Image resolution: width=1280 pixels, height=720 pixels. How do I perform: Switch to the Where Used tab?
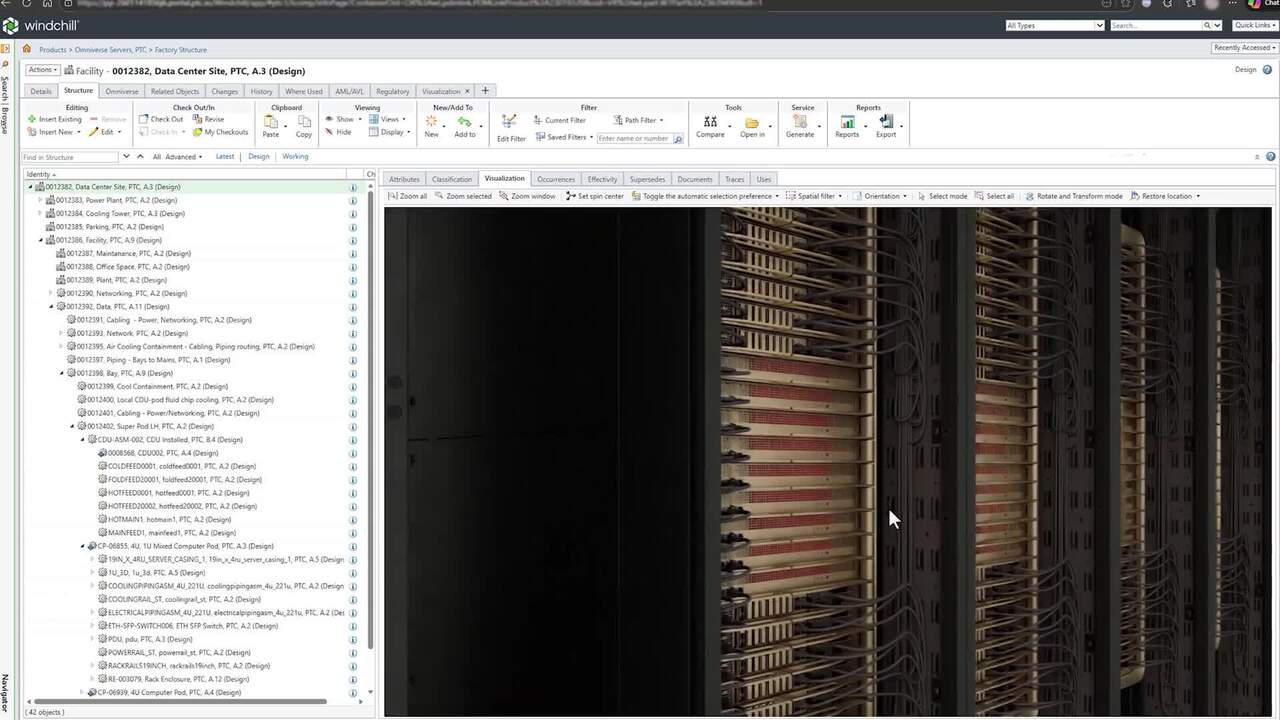pyautogui.click(x=303, y=91)
